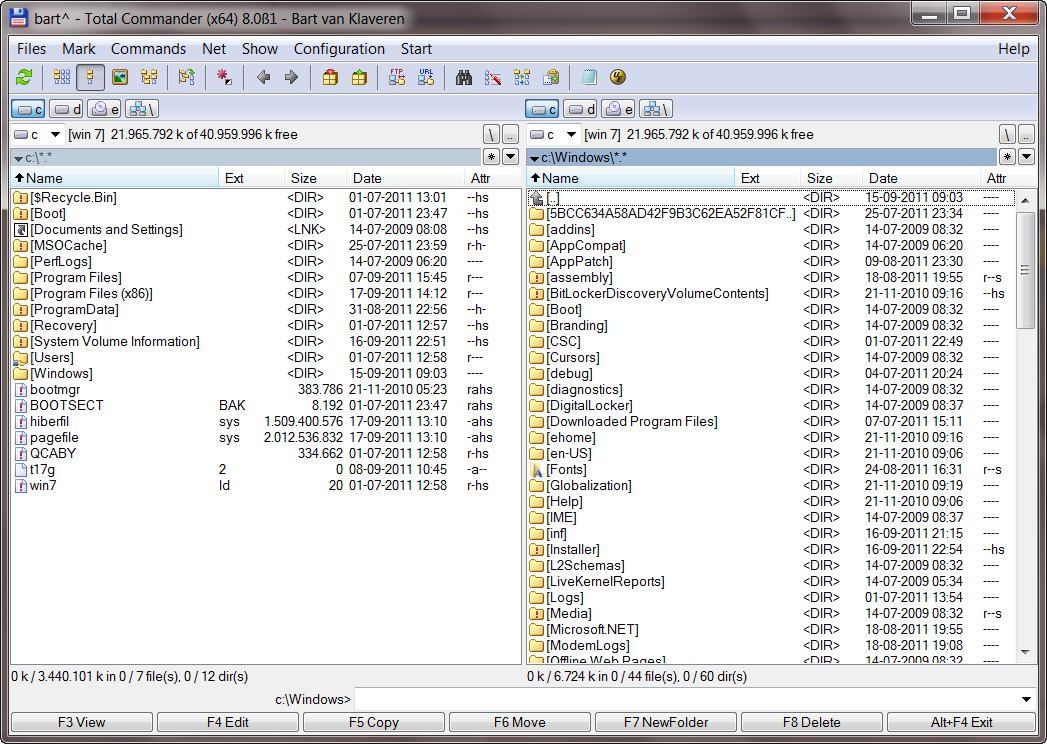Open Synchronize directories icon
Viewport: 1047px width, 744px height.
coord(522,77)
